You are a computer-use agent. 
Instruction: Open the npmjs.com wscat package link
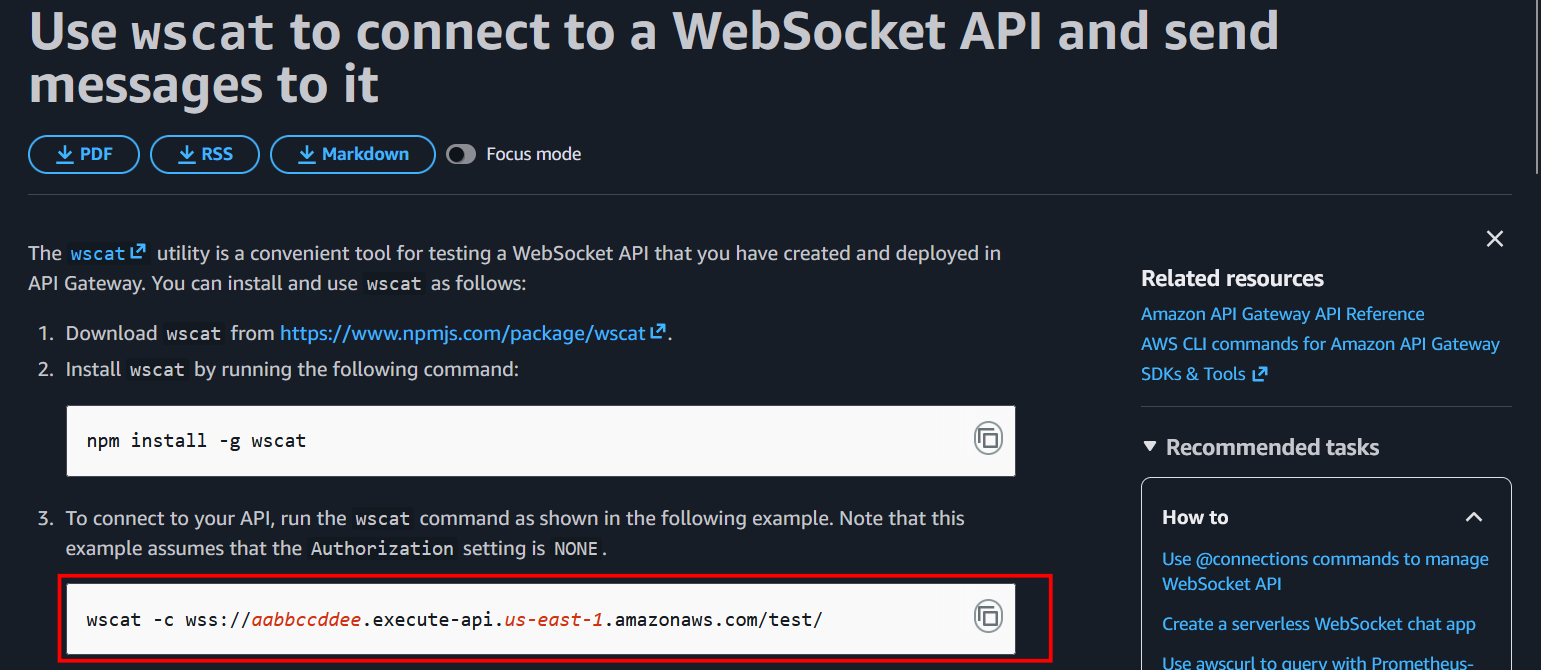tap(473, 333)
